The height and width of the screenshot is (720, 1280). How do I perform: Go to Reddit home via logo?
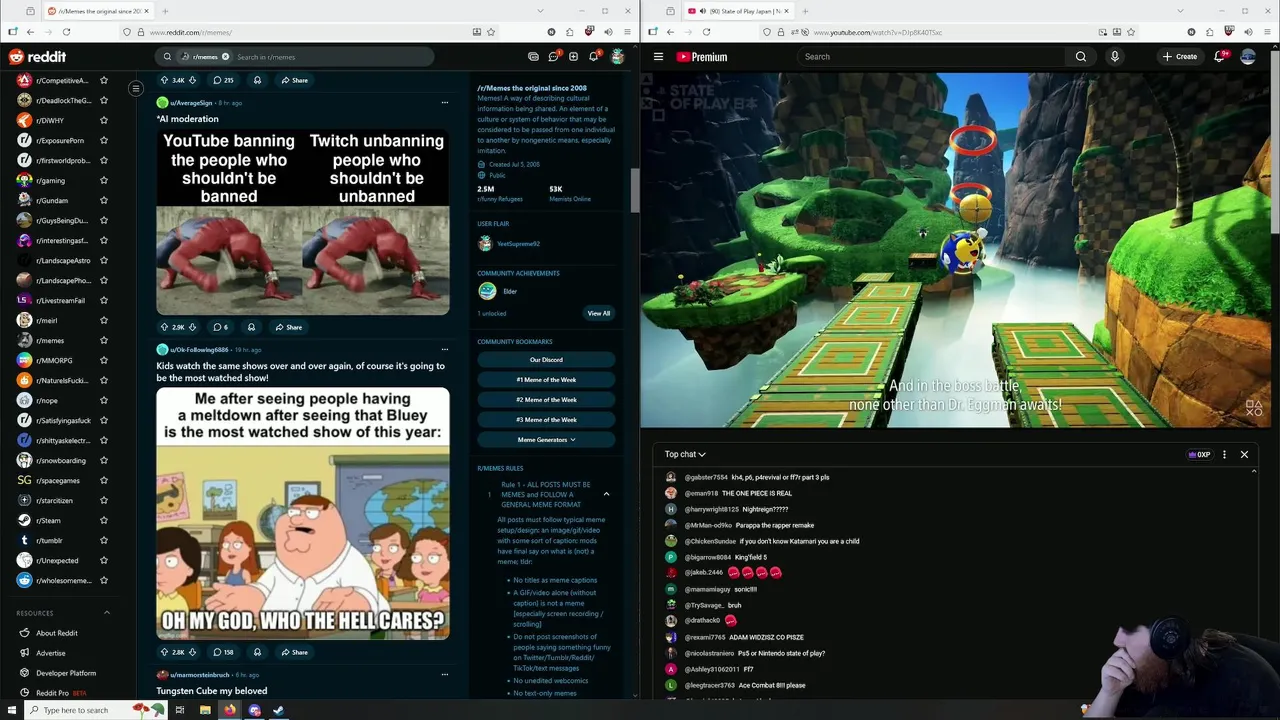point(38,57)
